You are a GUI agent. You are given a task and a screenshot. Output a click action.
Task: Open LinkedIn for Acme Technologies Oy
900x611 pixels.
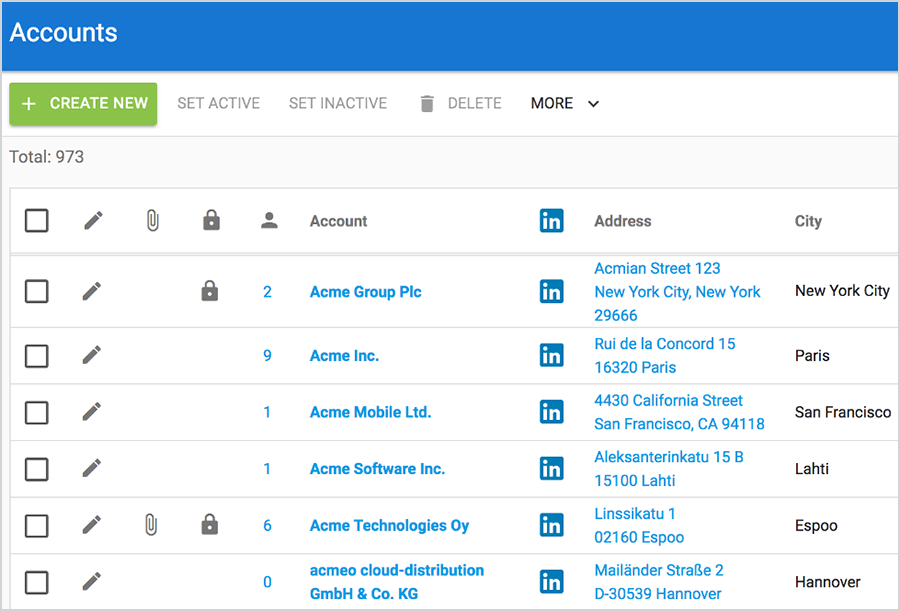pos(552,525)
